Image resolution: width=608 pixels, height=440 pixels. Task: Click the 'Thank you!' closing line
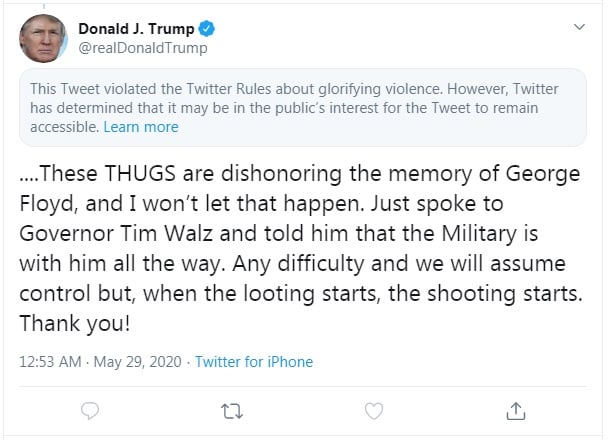[75, 323]
